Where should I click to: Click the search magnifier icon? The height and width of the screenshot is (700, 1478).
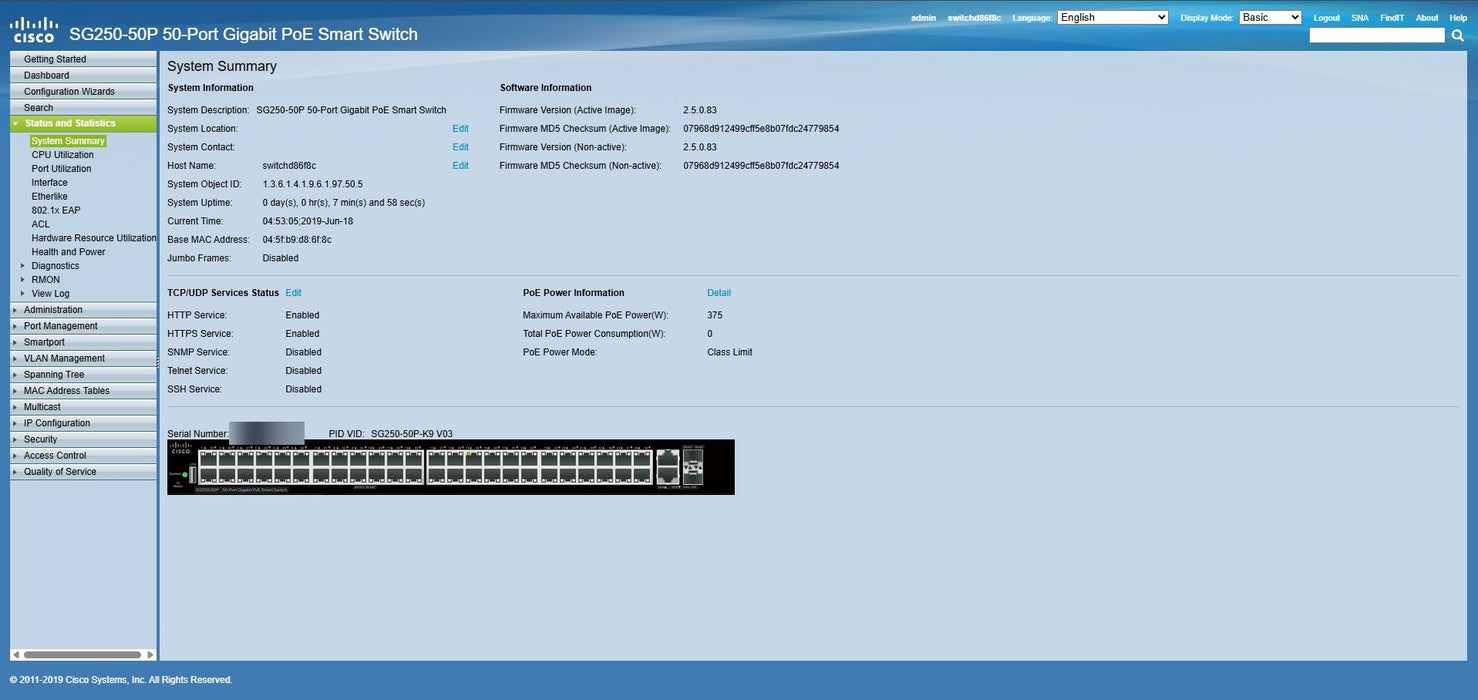[x=1457, y=35]
